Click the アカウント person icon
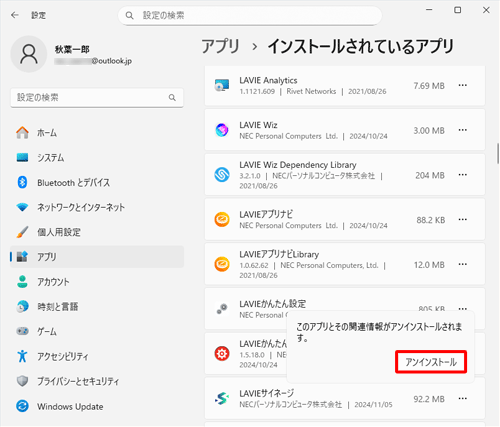Viewport: 500px width, 427px height. click(22, 282)
